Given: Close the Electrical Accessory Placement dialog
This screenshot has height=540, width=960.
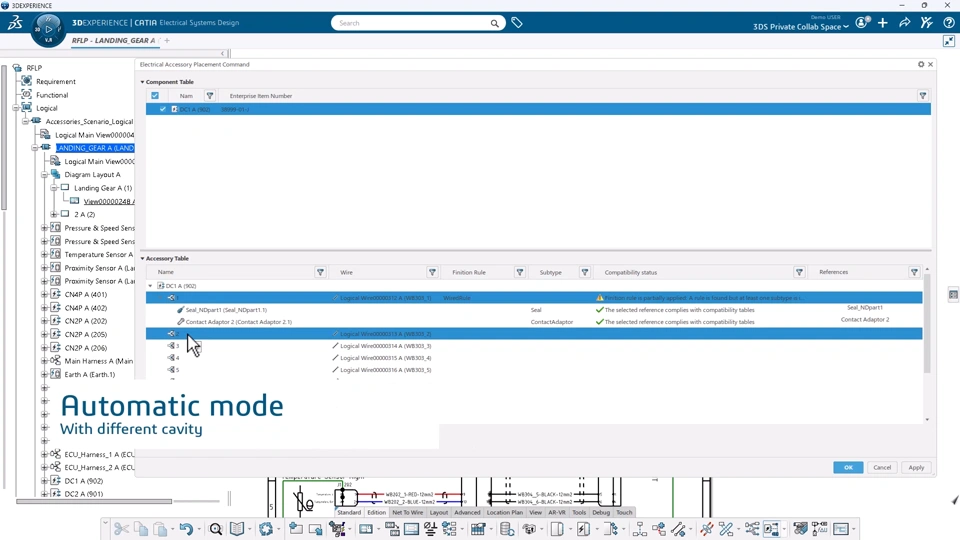Looking at the screenshot, I should (x=931, y=64).
